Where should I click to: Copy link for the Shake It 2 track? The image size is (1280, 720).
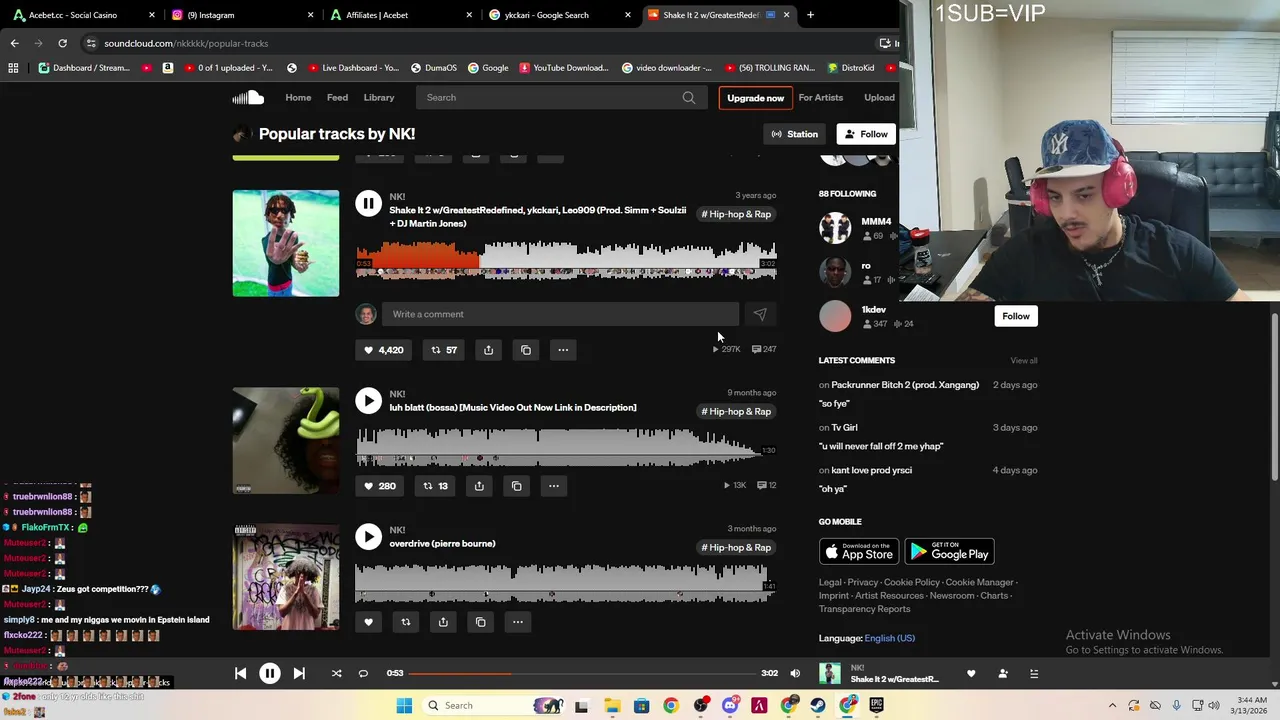pos(526,350)
